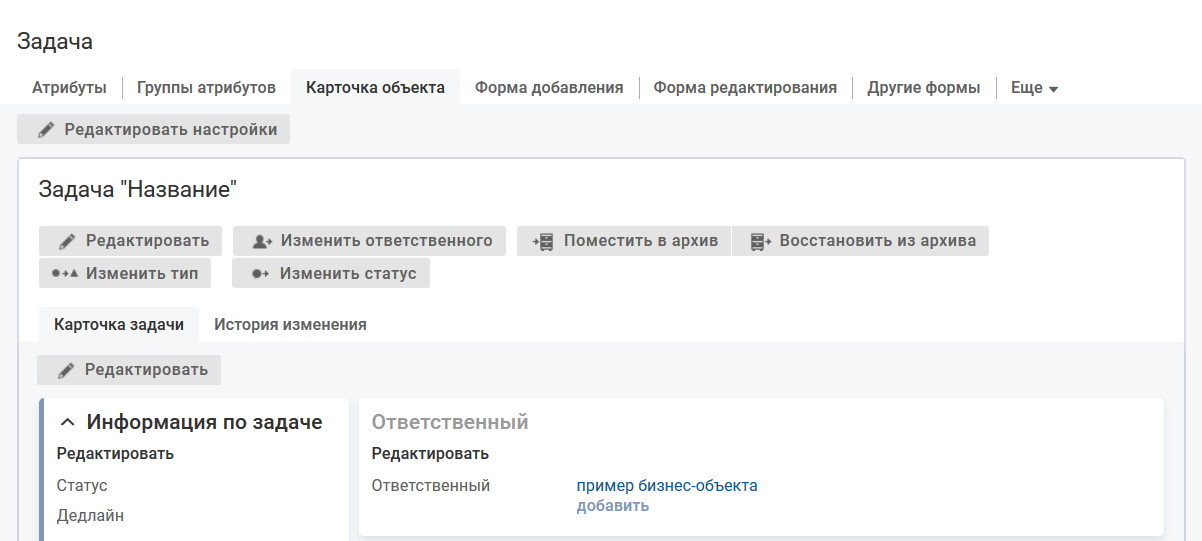The width and height of the screenshot is (1202, 541).
Task: Click Редактировать in the Ответственный block
Action: coord(430,454)
